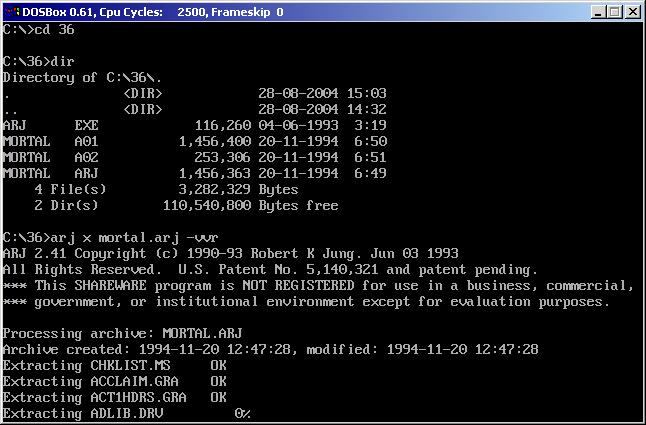Click the file size 1,456,363
This screenshot has height=425, width=646.
point(215,174)
